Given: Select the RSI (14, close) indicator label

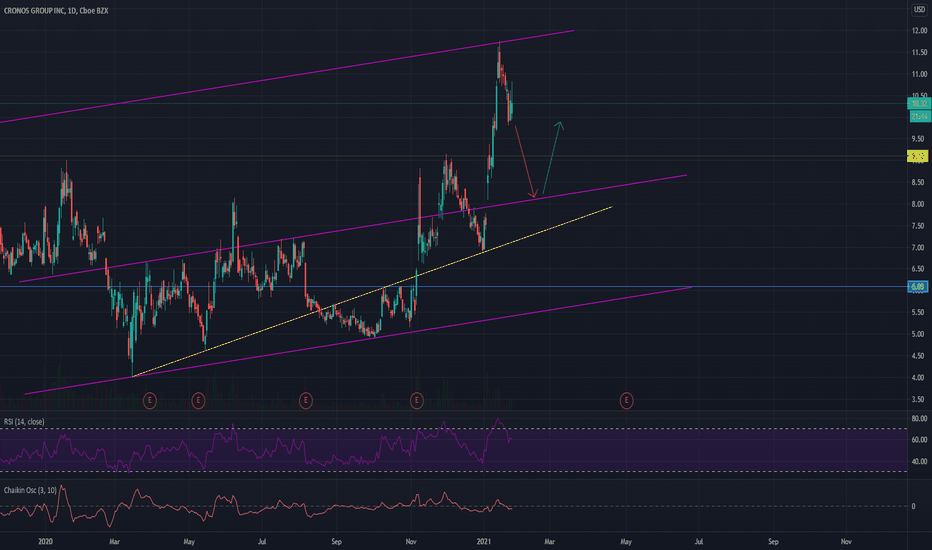Looking at the screenshot, I should [24, 422].
